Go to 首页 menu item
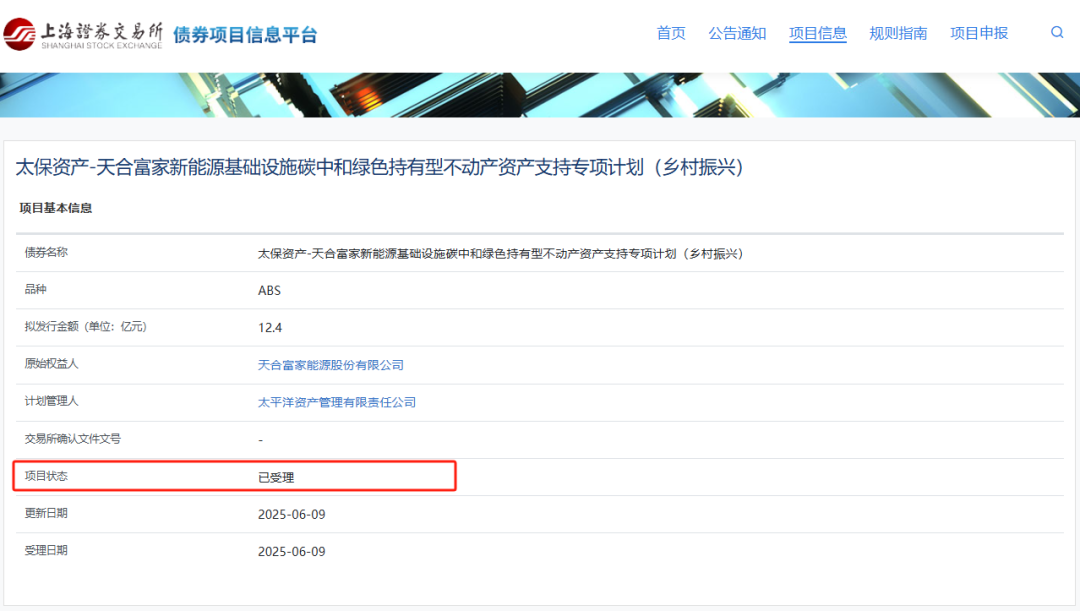 pos(671,33)
